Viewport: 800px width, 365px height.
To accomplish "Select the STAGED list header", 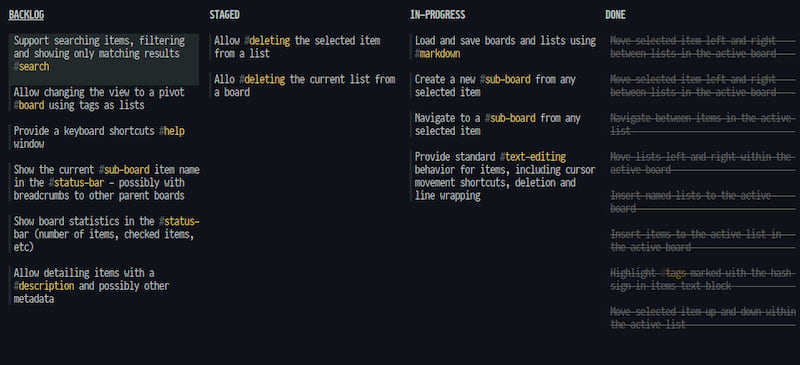I will pos(224,15).
